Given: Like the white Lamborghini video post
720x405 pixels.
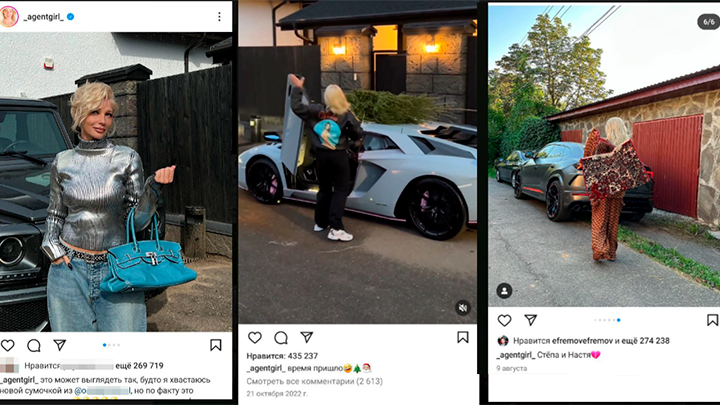Looking at the screenshot, I should pos(255,338).
